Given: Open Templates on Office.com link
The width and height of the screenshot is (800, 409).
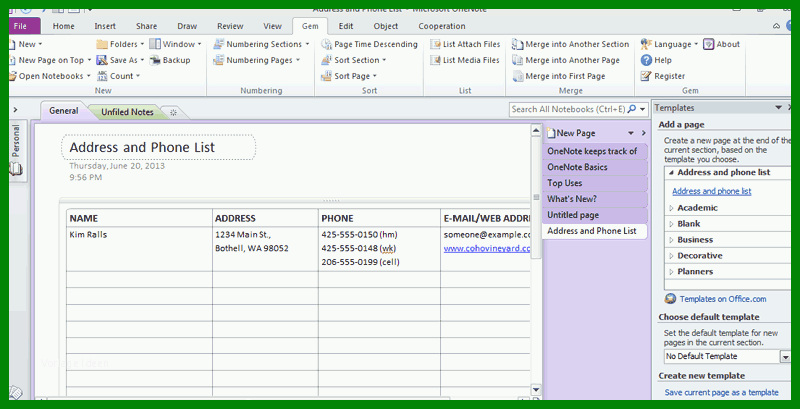Looking at the screenshot, I should pos(723,299).
